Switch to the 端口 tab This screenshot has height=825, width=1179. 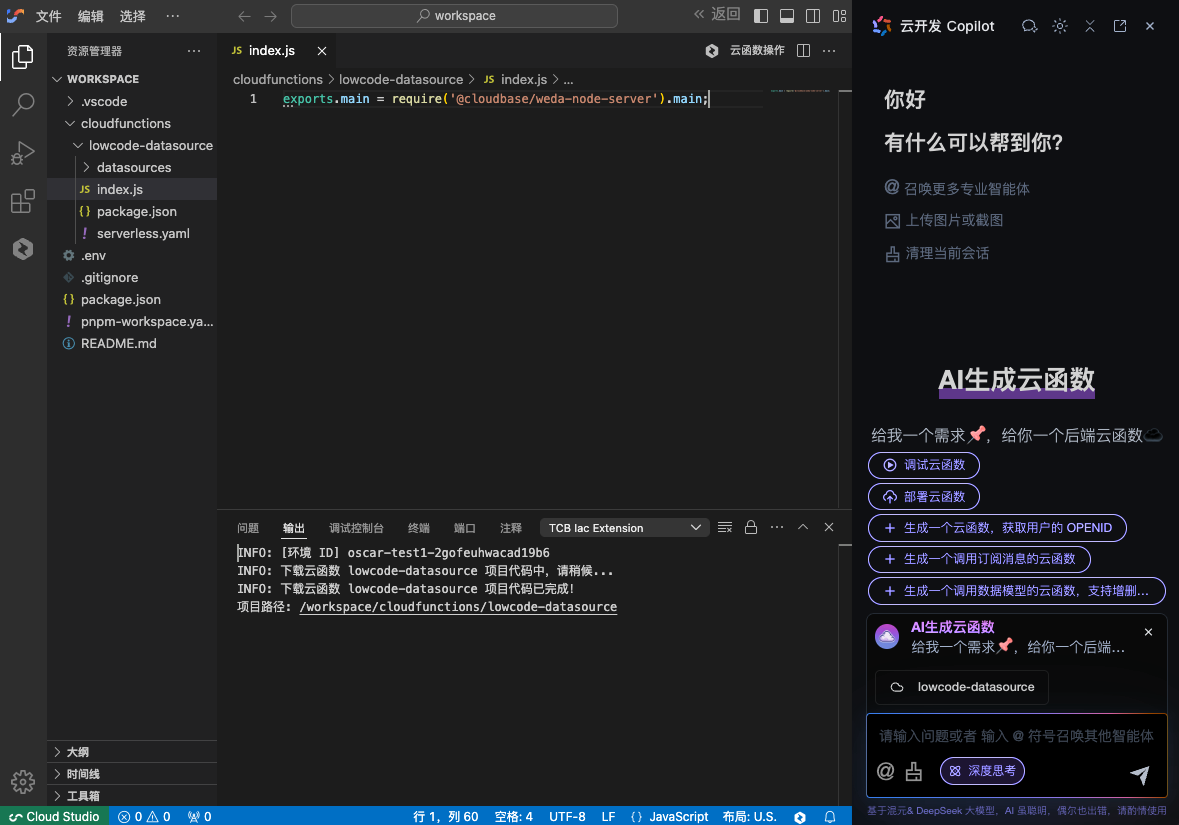tap(465, 528)
